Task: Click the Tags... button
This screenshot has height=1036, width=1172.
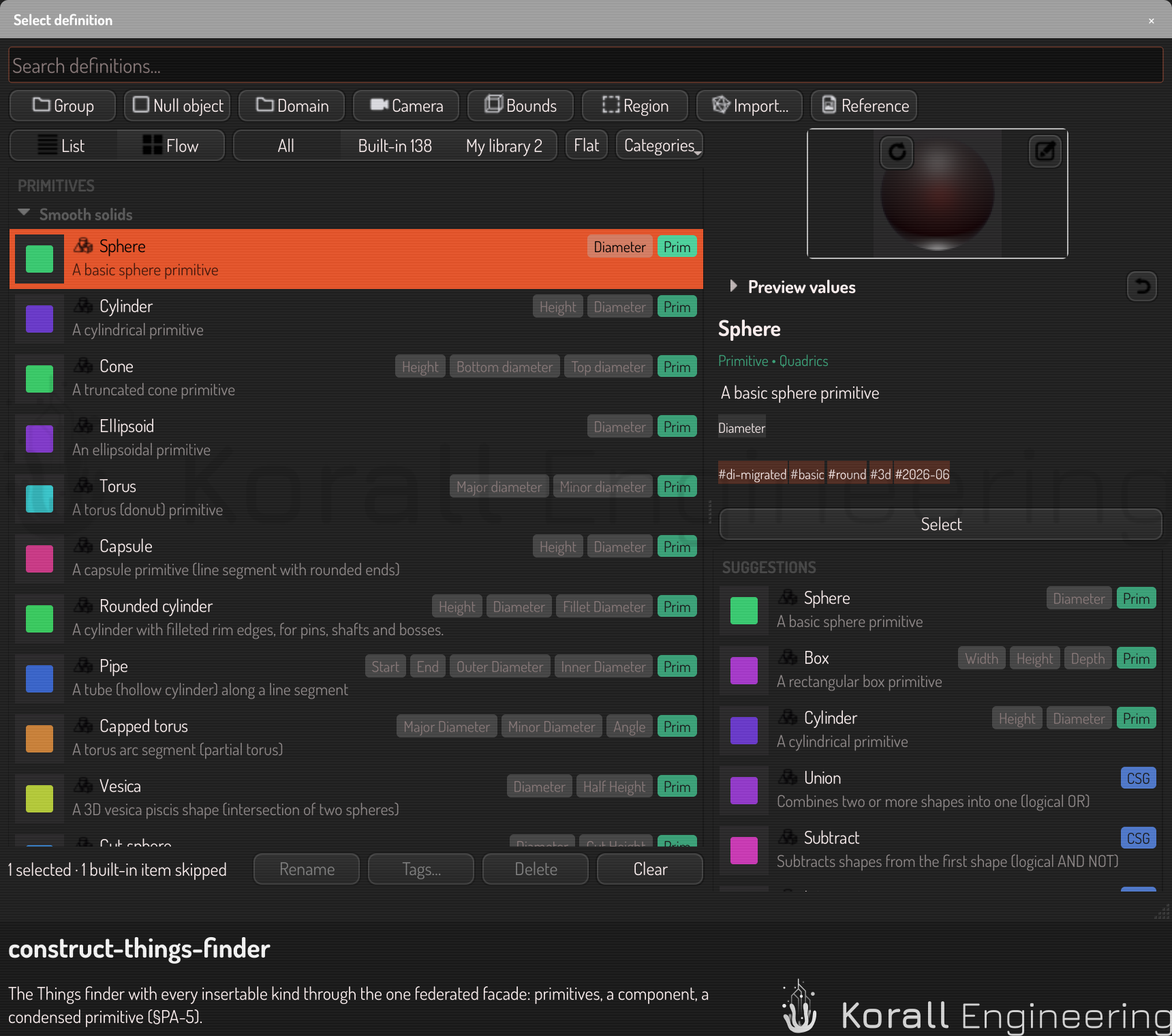Action: pyautogui.click(x=421, y=869)
